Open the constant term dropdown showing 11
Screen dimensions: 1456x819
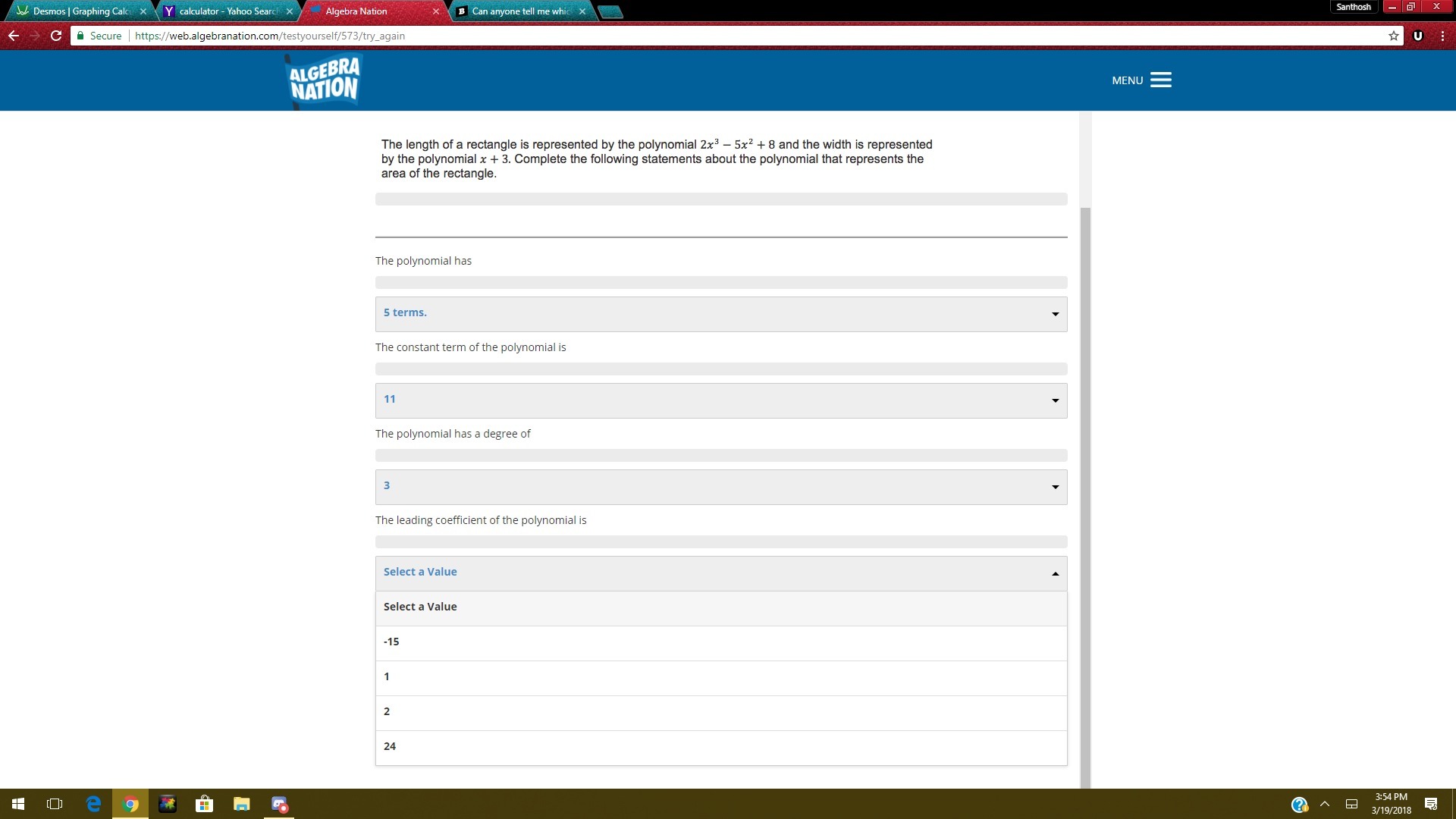pyautogui.click(x=720, y=400)
